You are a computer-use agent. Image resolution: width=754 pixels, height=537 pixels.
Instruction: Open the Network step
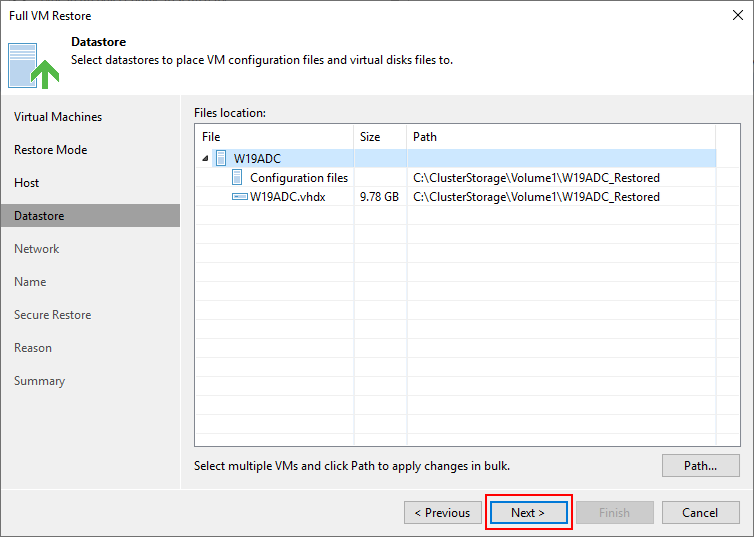[x=37, y=249]
